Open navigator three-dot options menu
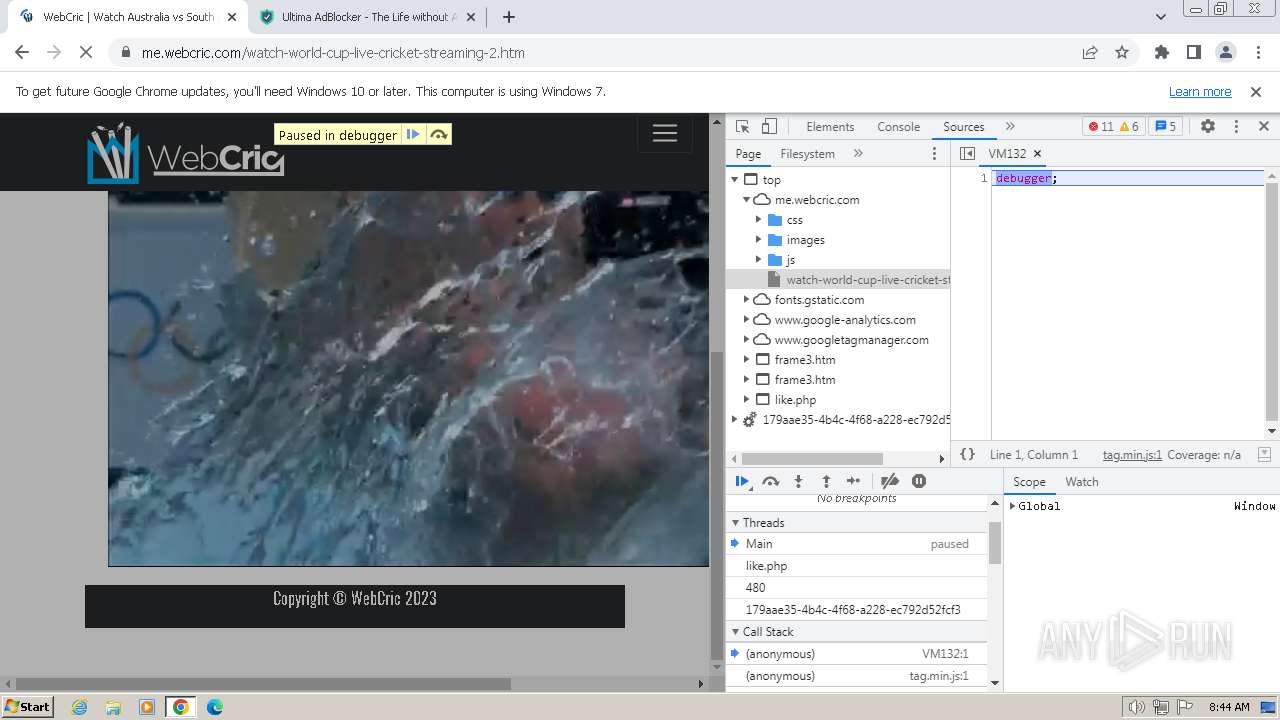 coord(935,154)
